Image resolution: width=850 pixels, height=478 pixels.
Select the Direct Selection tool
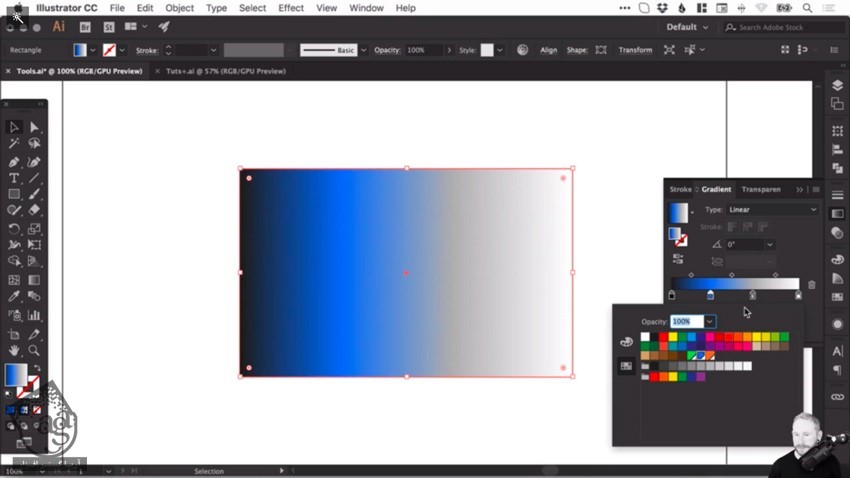[x=34, y=127]
